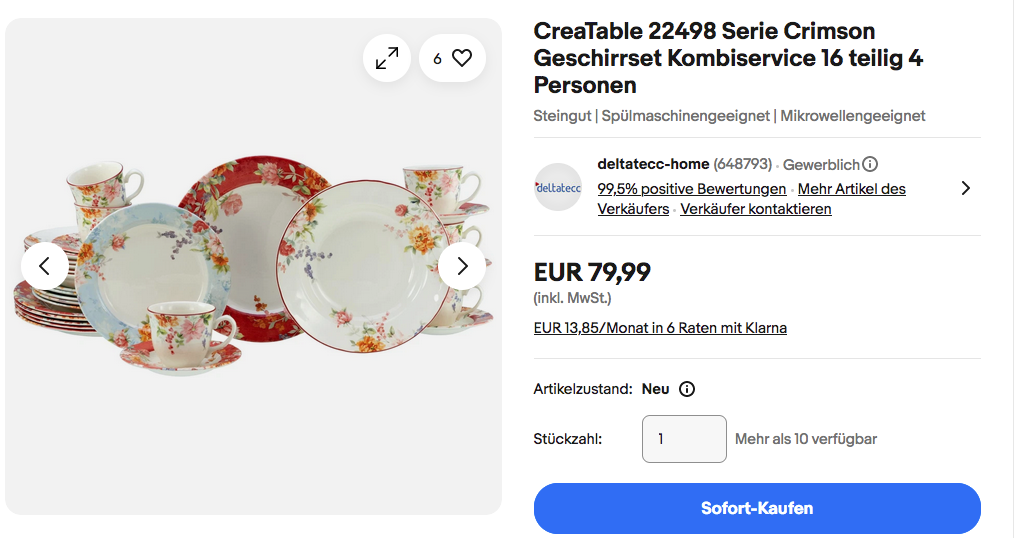Viewport: 1014px width, 538px height.
Task: Expand the seller details chevron
Action: (965, 188)
